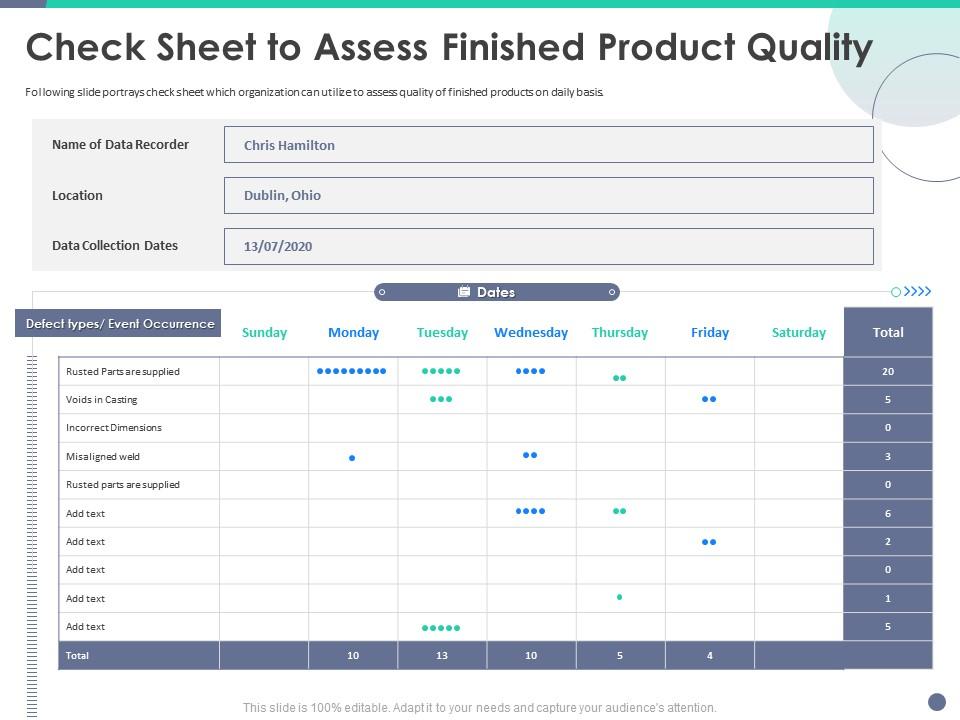The image size is (960, 720).
Task: Click the Location field showing Dublin, Ohio
Action: pos(548,196)
